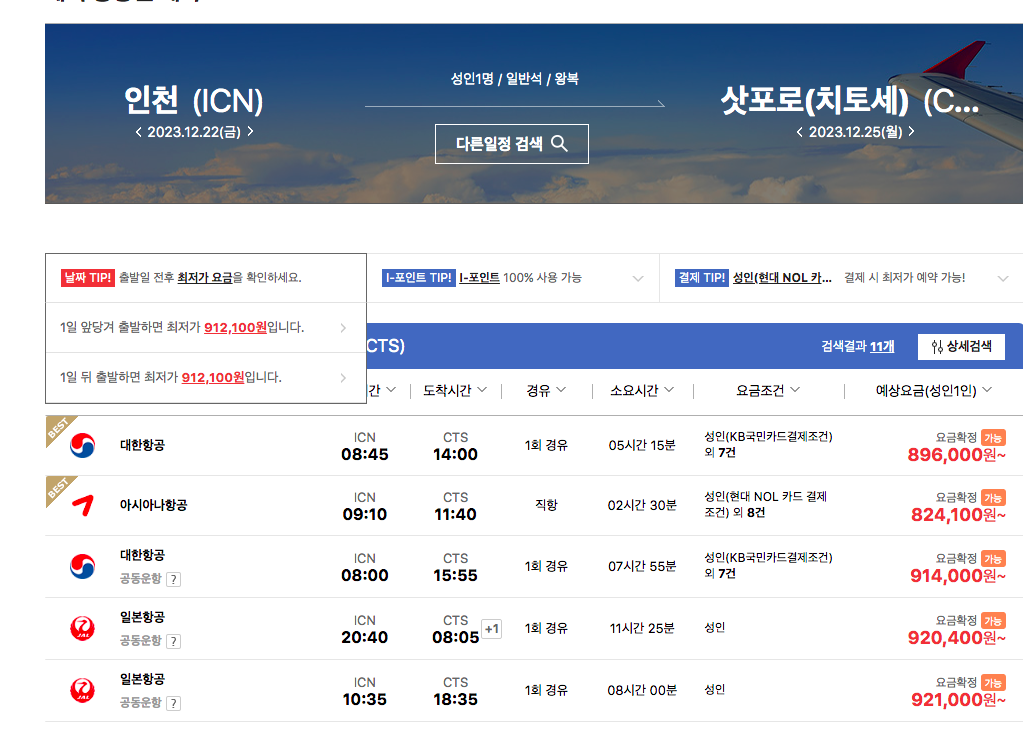Go to next return date after 2023.12.25
1023x734 pixels.
(x=912, y=132)
